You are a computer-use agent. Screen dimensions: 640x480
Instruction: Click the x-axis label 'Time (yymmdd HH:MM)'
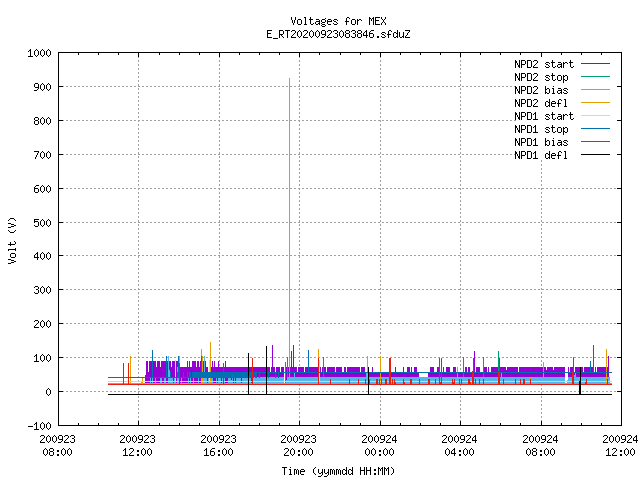pyautogui.click(x=338, y=471)
